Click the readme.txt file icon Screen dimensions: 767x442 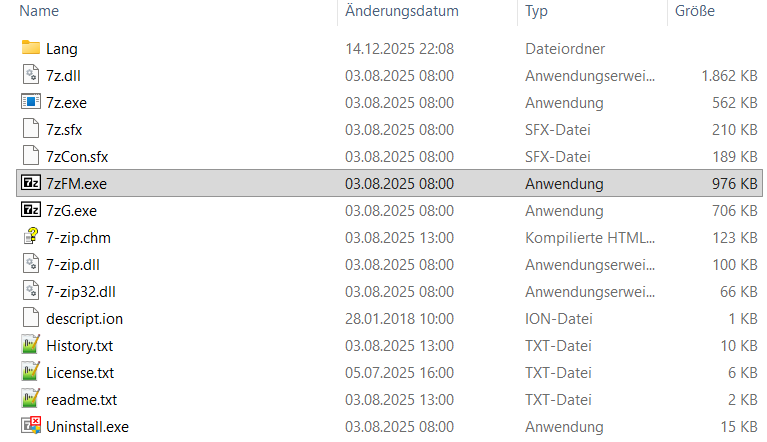point(30,400)
